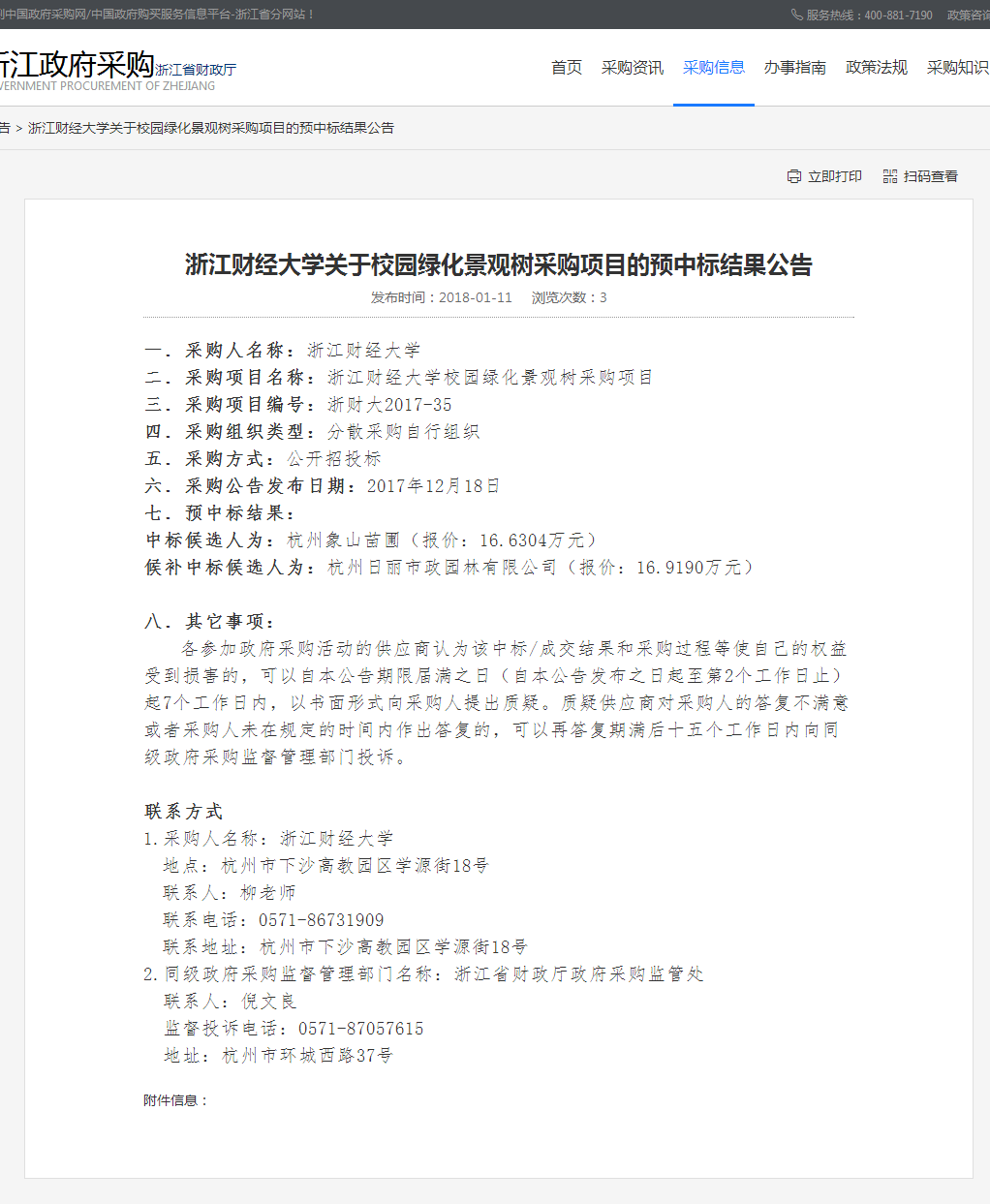Click the 400-881-7190 hotline number

click(x=898, y=15)
